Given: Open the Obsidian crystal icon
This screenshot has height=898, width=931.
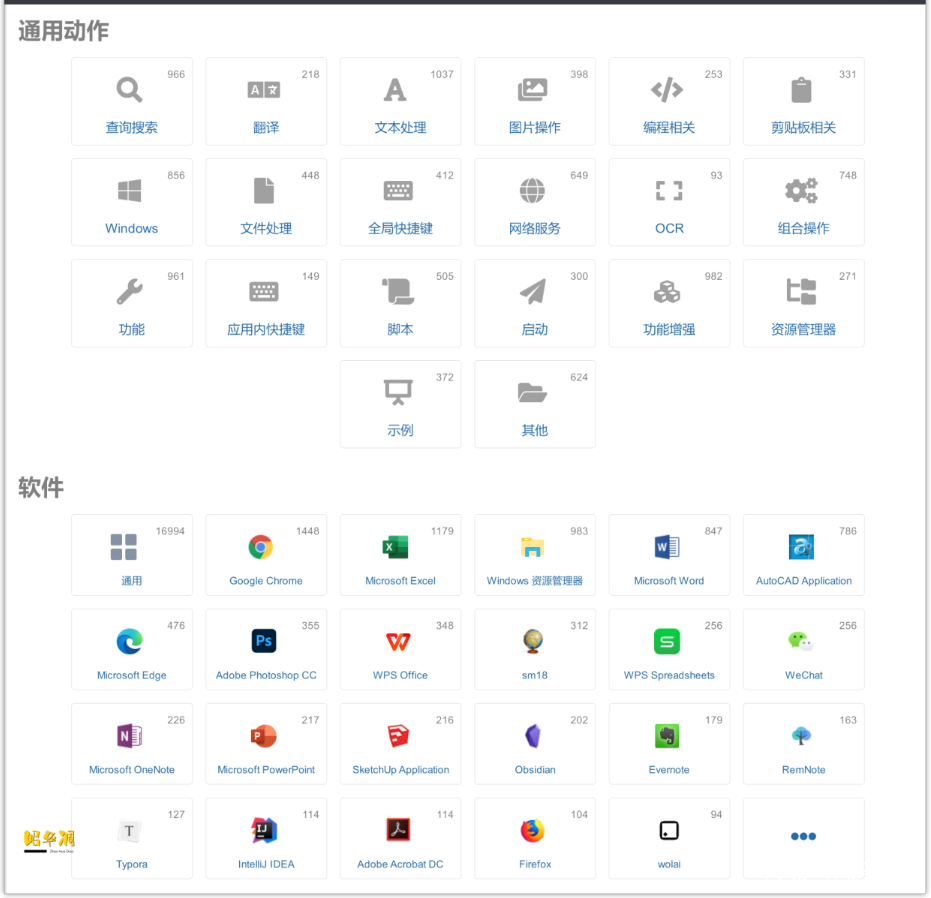Looking at the screenshot, I should [x=533, y=736].
